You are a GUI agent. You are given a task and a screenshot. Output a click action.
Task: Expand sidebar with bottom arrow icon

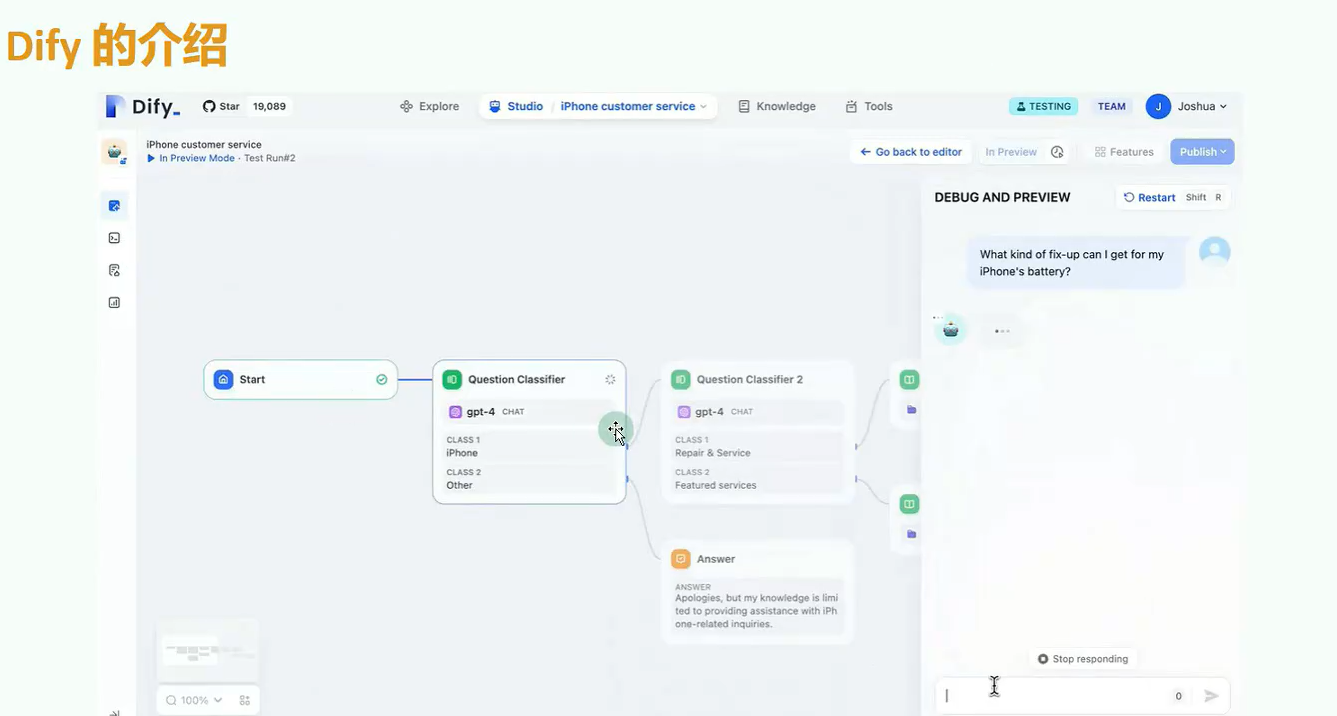[114, 712]
